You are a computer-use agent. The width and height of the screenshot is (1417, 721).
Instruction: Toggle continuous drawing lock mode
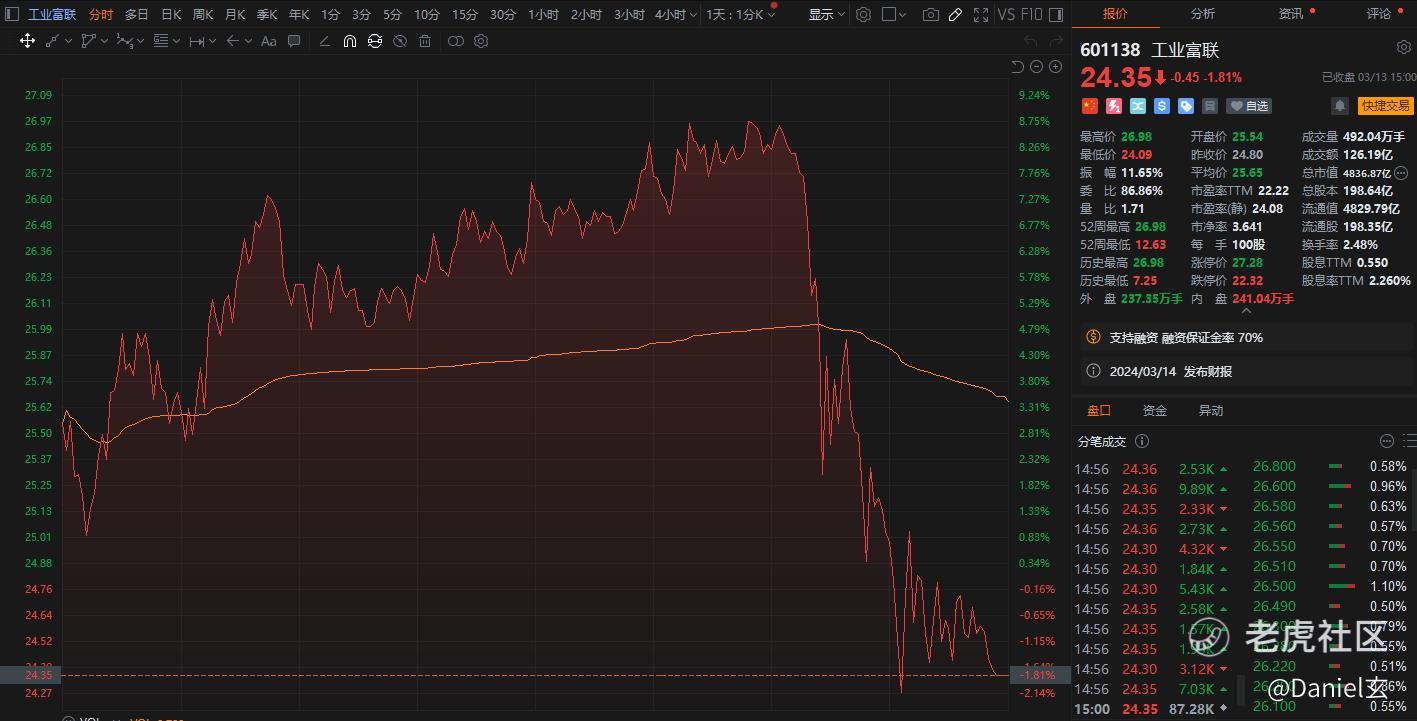374,41
